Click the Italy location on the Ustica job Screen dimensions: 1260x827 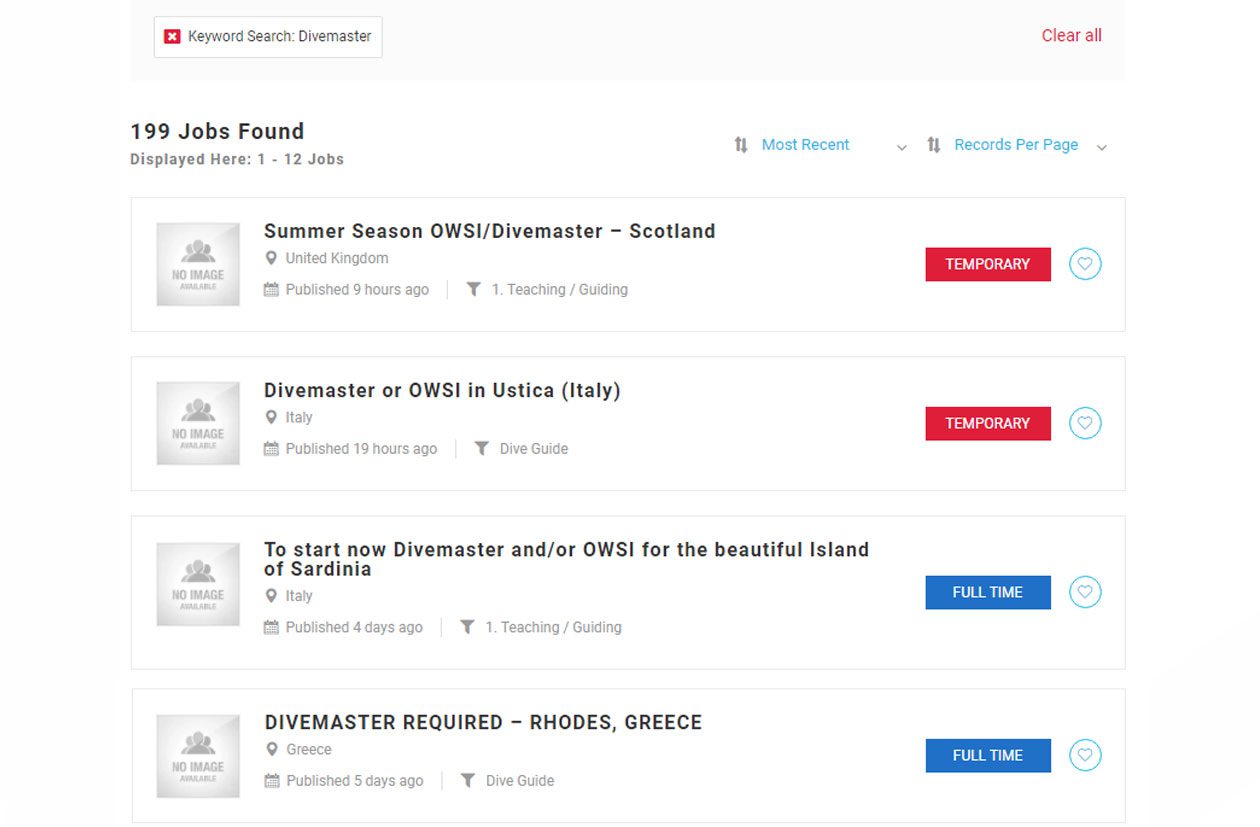299,417
